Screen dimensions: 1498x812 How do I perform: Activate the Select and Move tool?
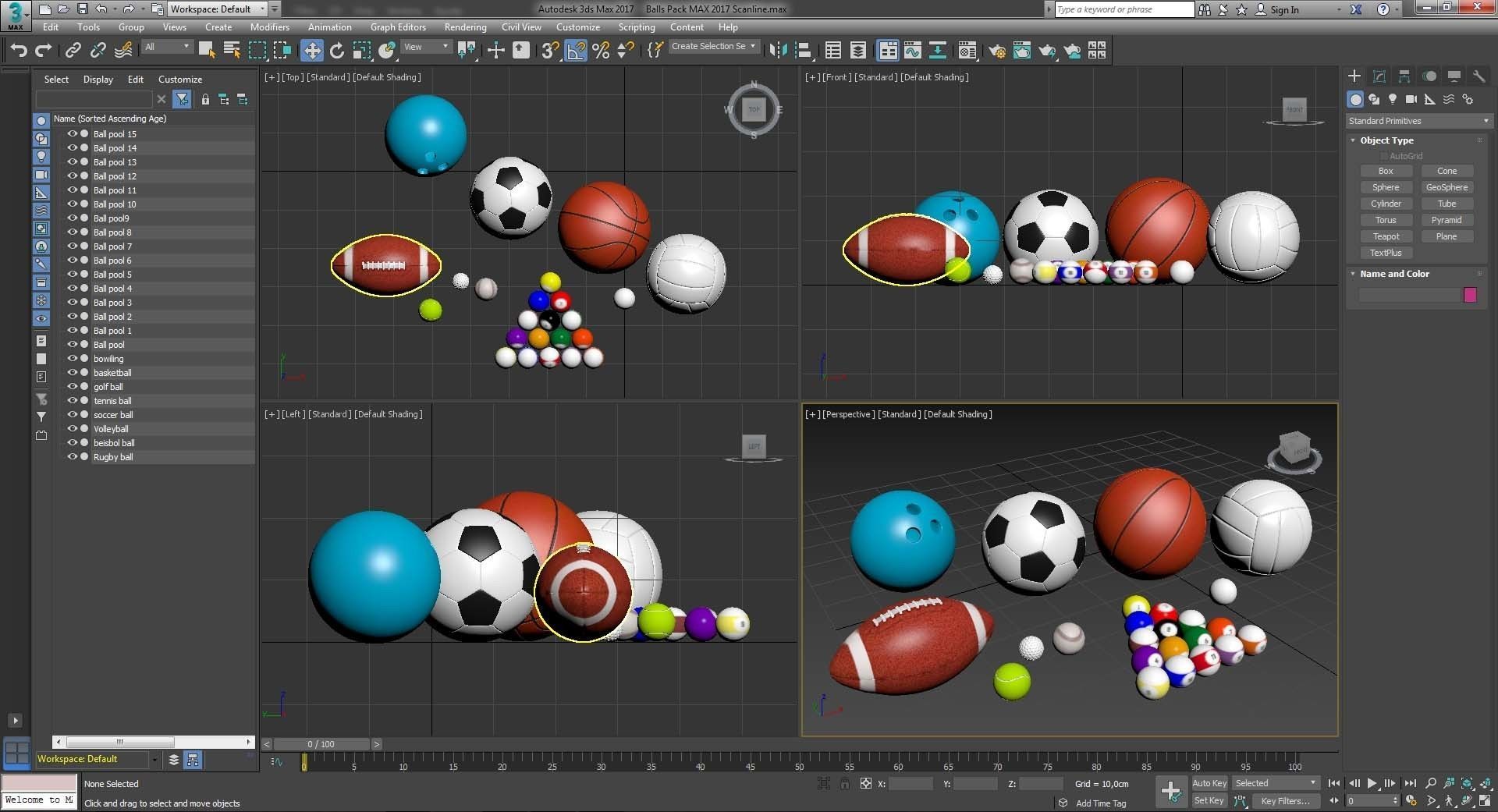(311, 51)
